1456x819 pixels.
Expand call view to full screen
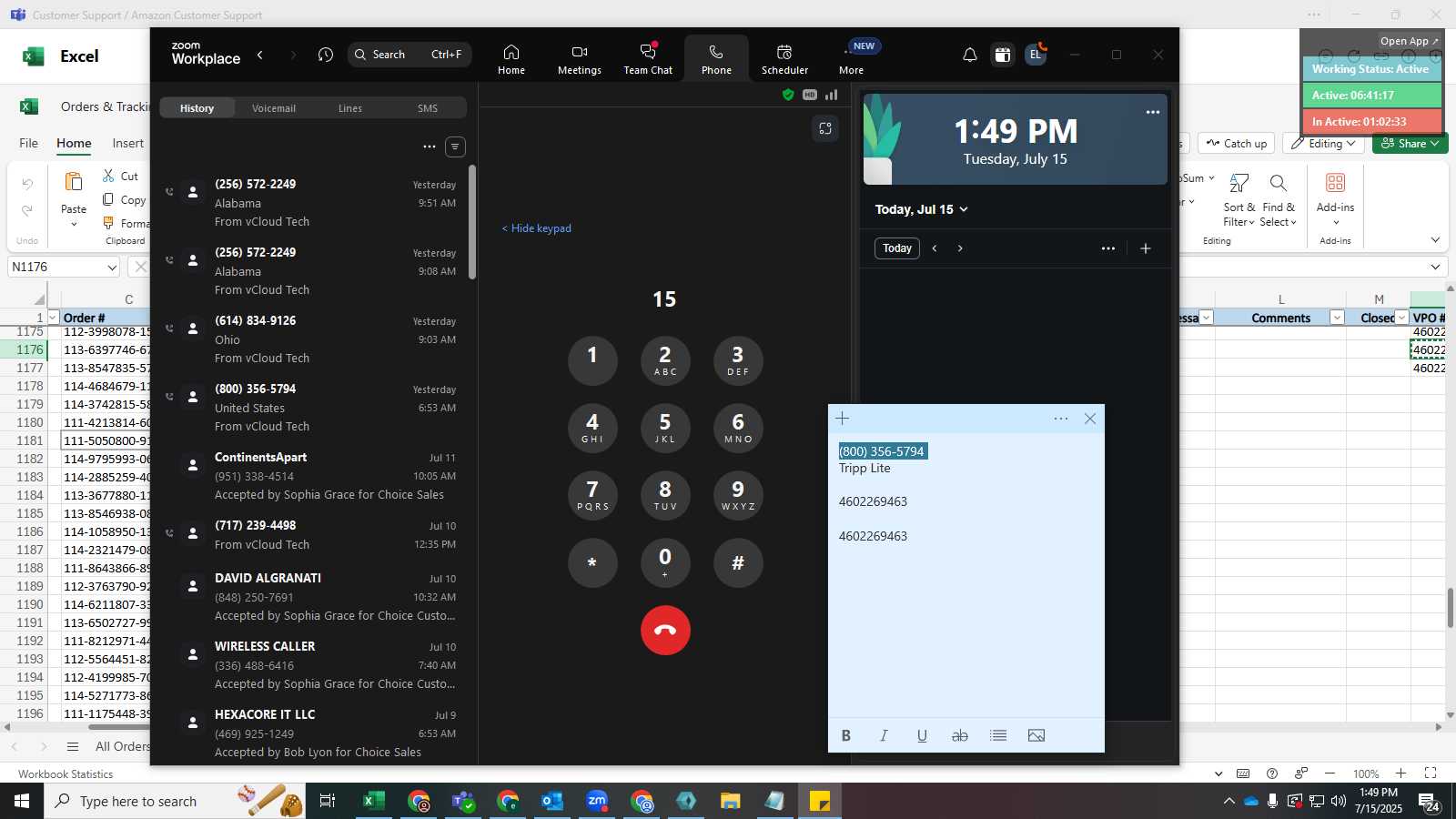[x=825, y=128]
